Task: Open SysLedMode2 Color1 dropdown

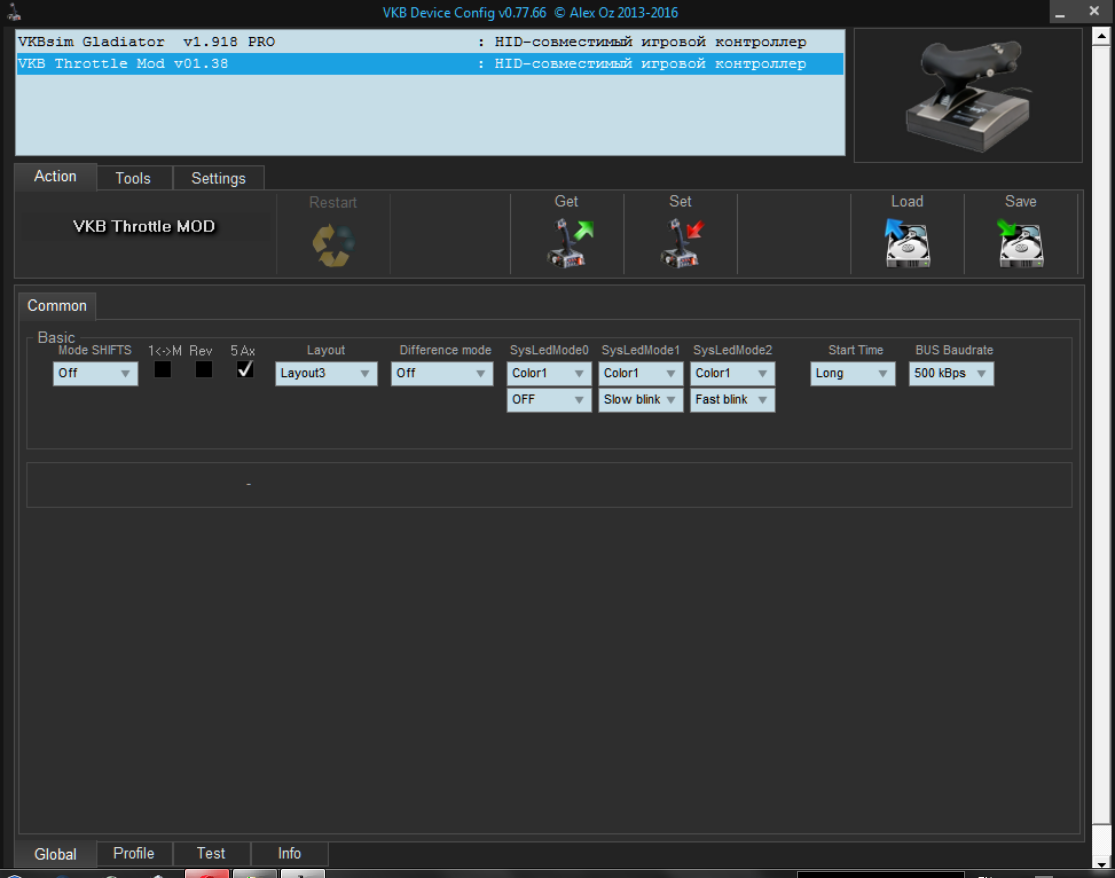Action: tap(732, 373)
